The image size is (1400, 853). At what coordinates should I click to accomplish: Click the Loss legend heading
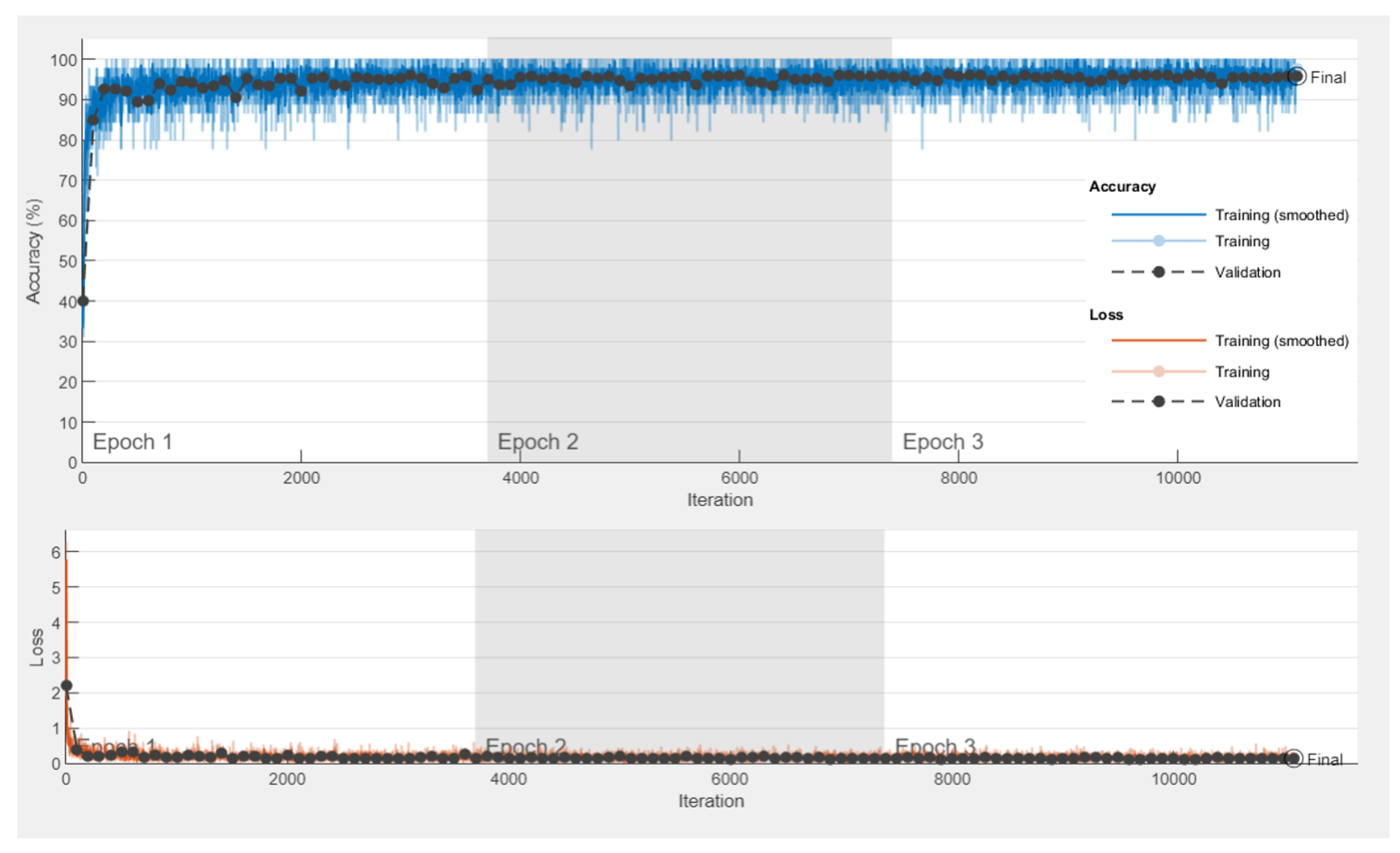(x=1106, y=315)
